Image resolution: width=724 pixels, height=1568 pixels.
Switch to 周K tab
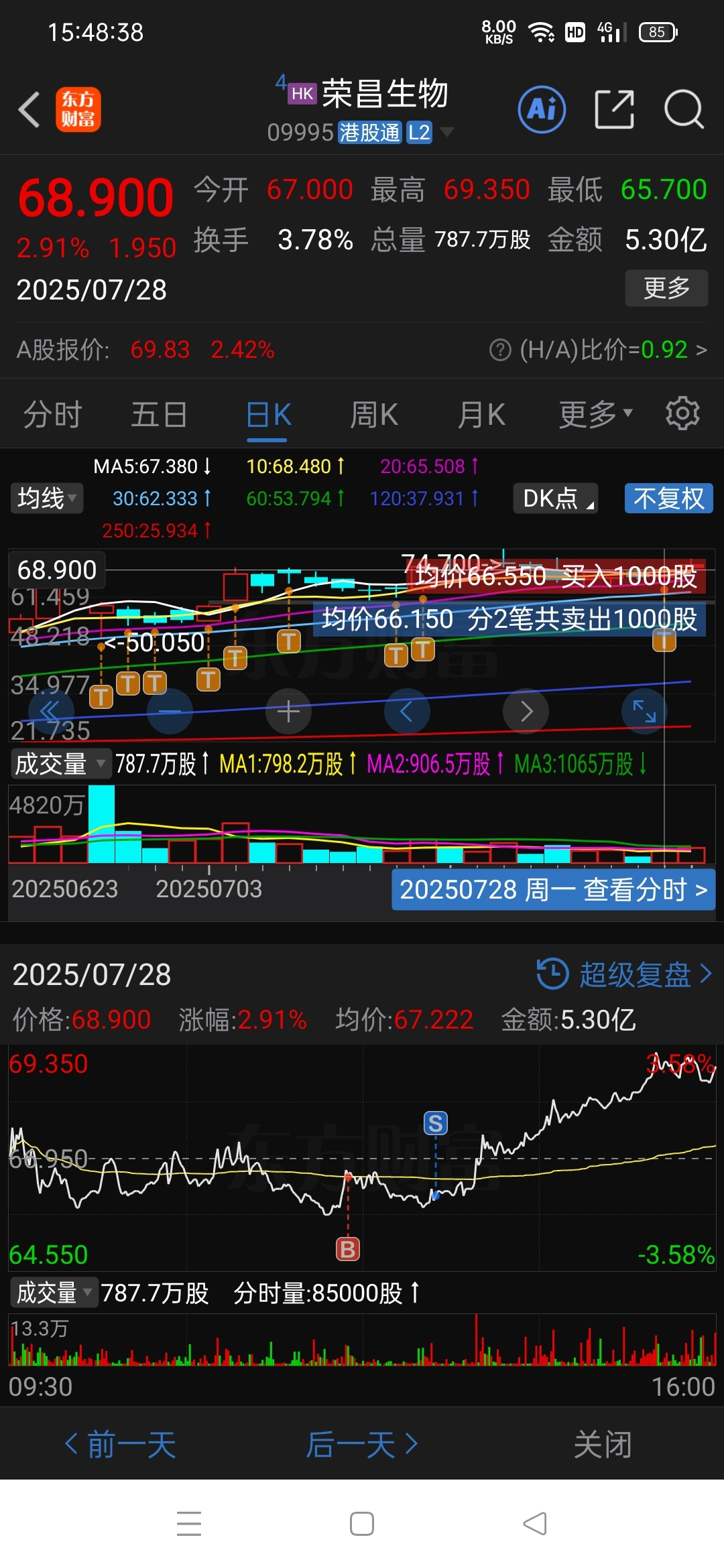374,414
